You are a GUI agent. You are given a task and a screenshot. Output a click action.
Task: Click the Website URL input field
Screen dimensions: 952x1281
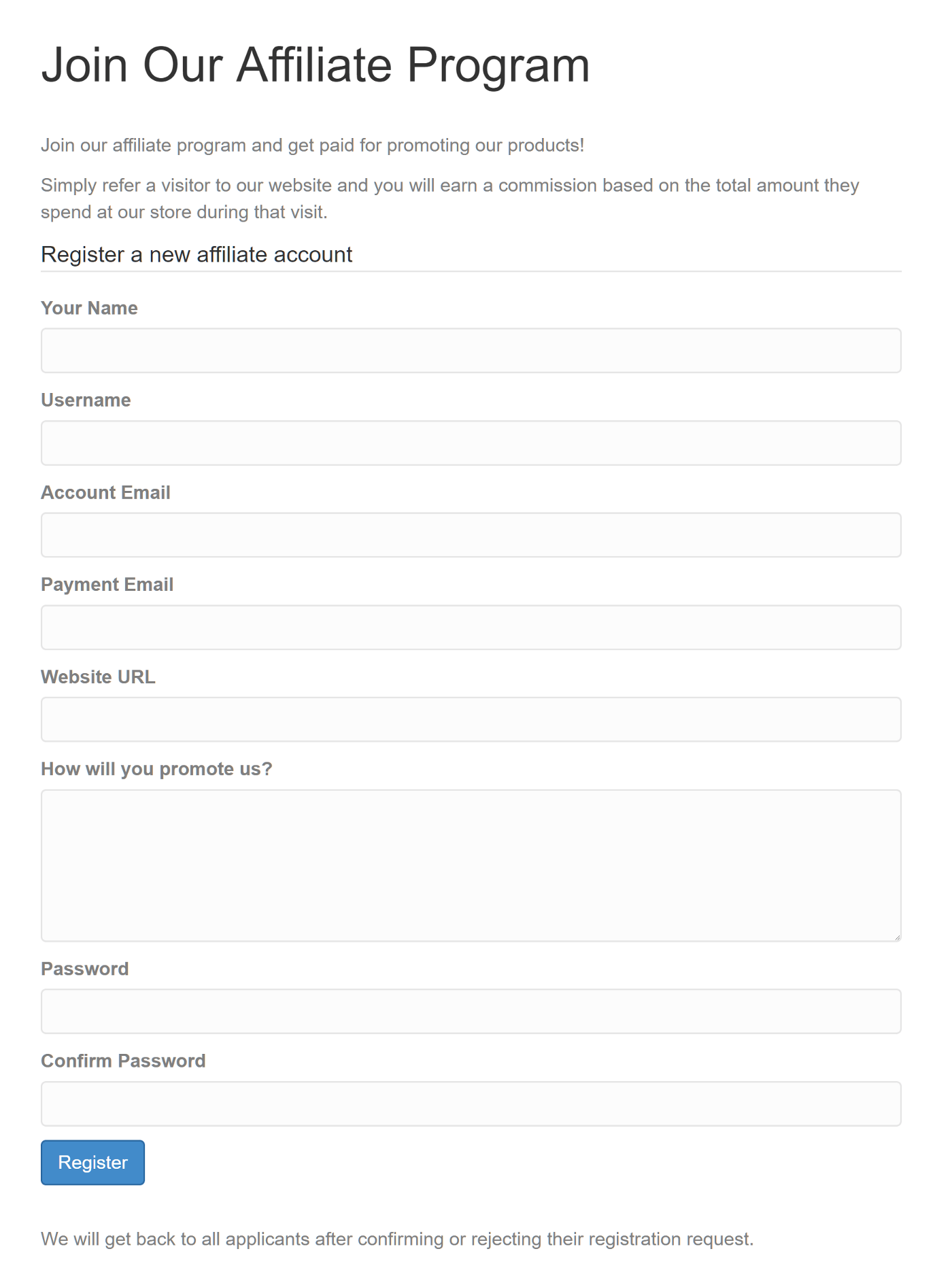point(471,719)
